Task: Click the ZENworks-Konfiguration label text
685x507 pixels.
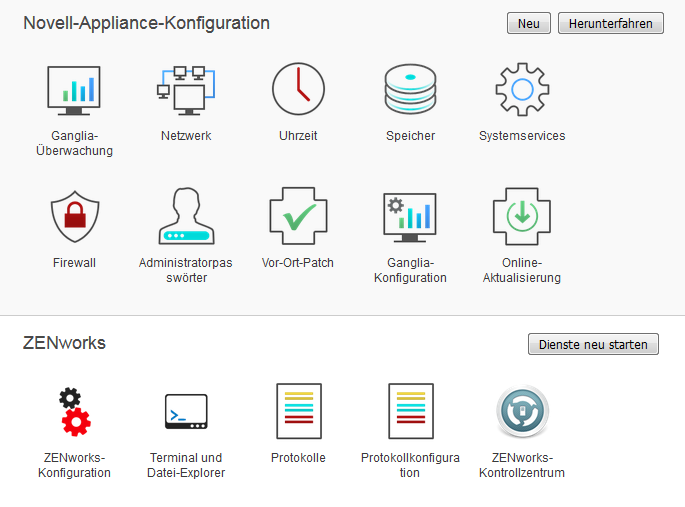Action: click(x=74, y=465)
